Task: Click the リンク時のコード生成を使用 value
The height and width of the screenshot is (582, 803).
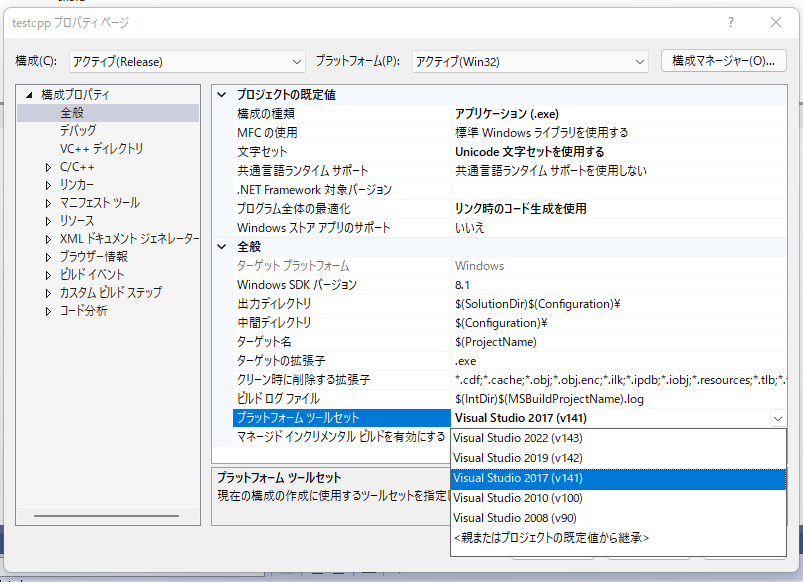Action: [x=619, y=209]
